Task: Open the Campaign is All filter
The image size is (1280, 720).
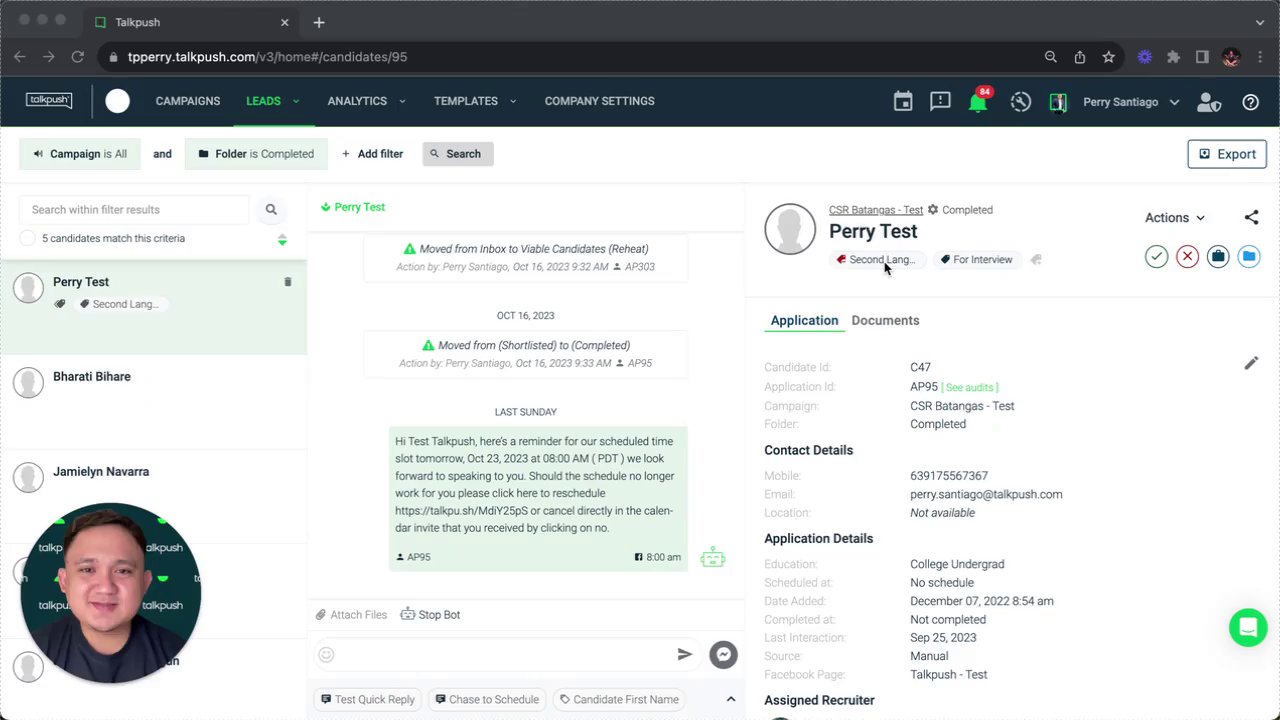Action: [x=80, y=154]
